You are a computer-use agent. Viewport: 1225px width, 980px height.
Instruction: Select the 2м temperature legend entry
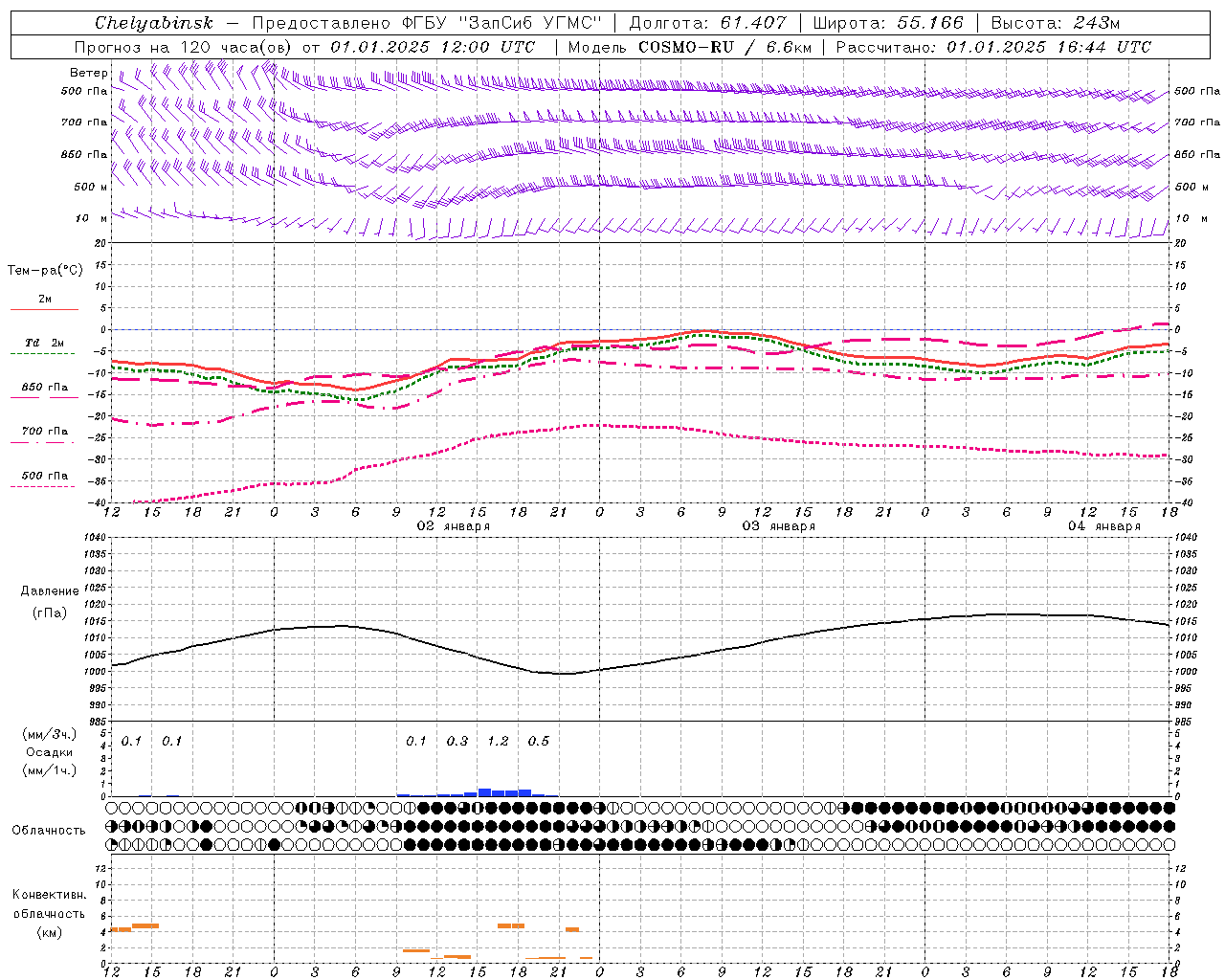click(x=45, y=300)
